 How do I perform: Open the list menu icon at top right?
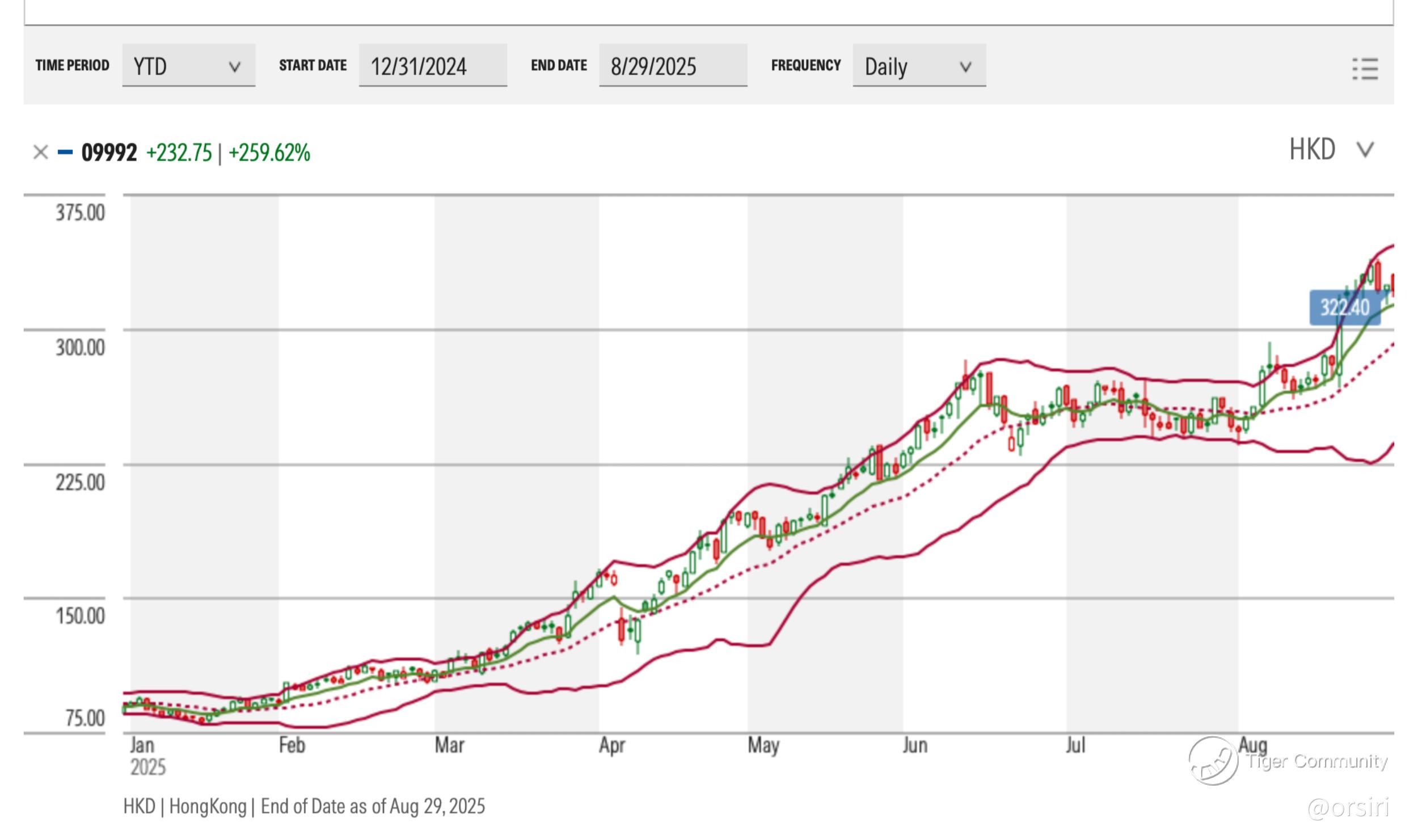(1365, 69)
